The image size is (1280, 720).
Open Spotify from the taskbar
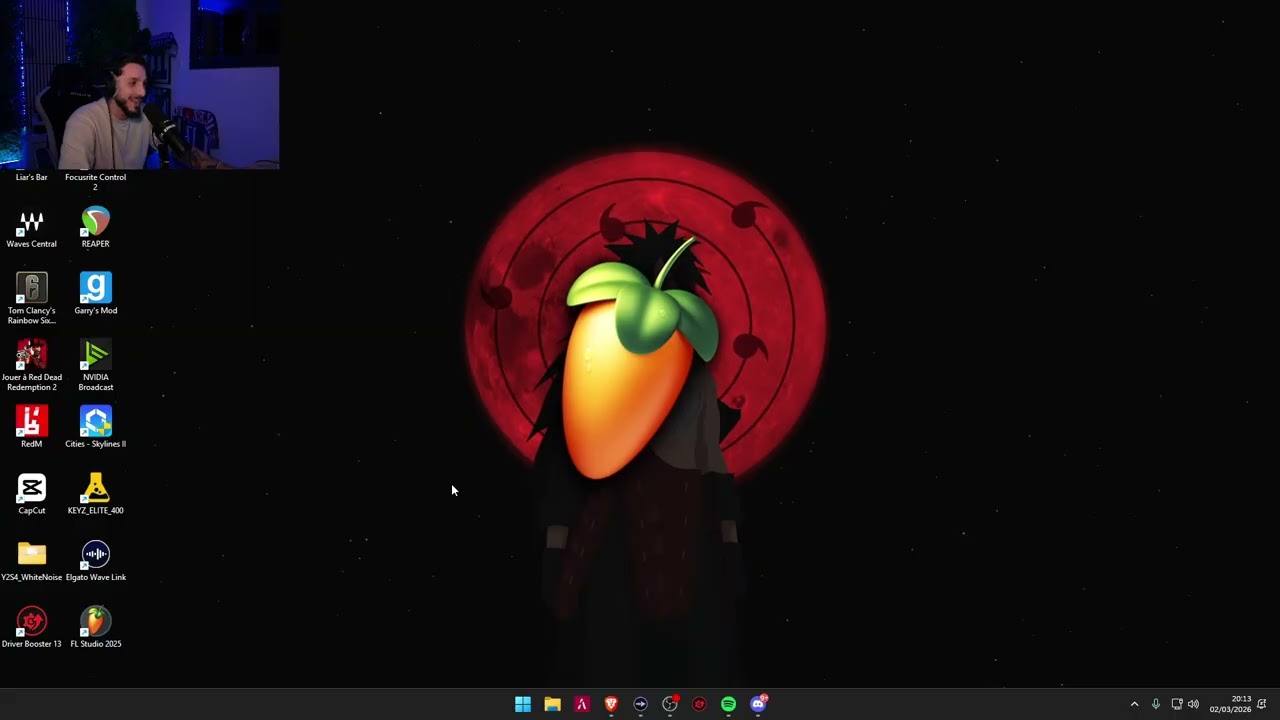pyautogui.click(x=728, y=704)
